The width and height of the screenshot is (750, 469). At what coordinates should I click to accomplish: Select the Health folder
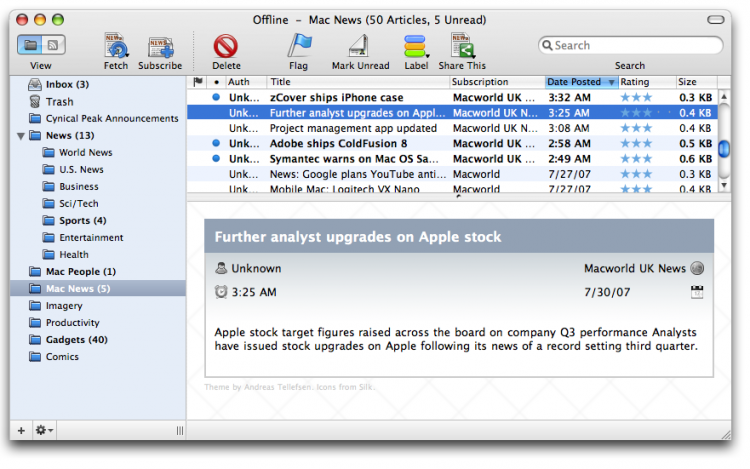[x=98, y=255]
